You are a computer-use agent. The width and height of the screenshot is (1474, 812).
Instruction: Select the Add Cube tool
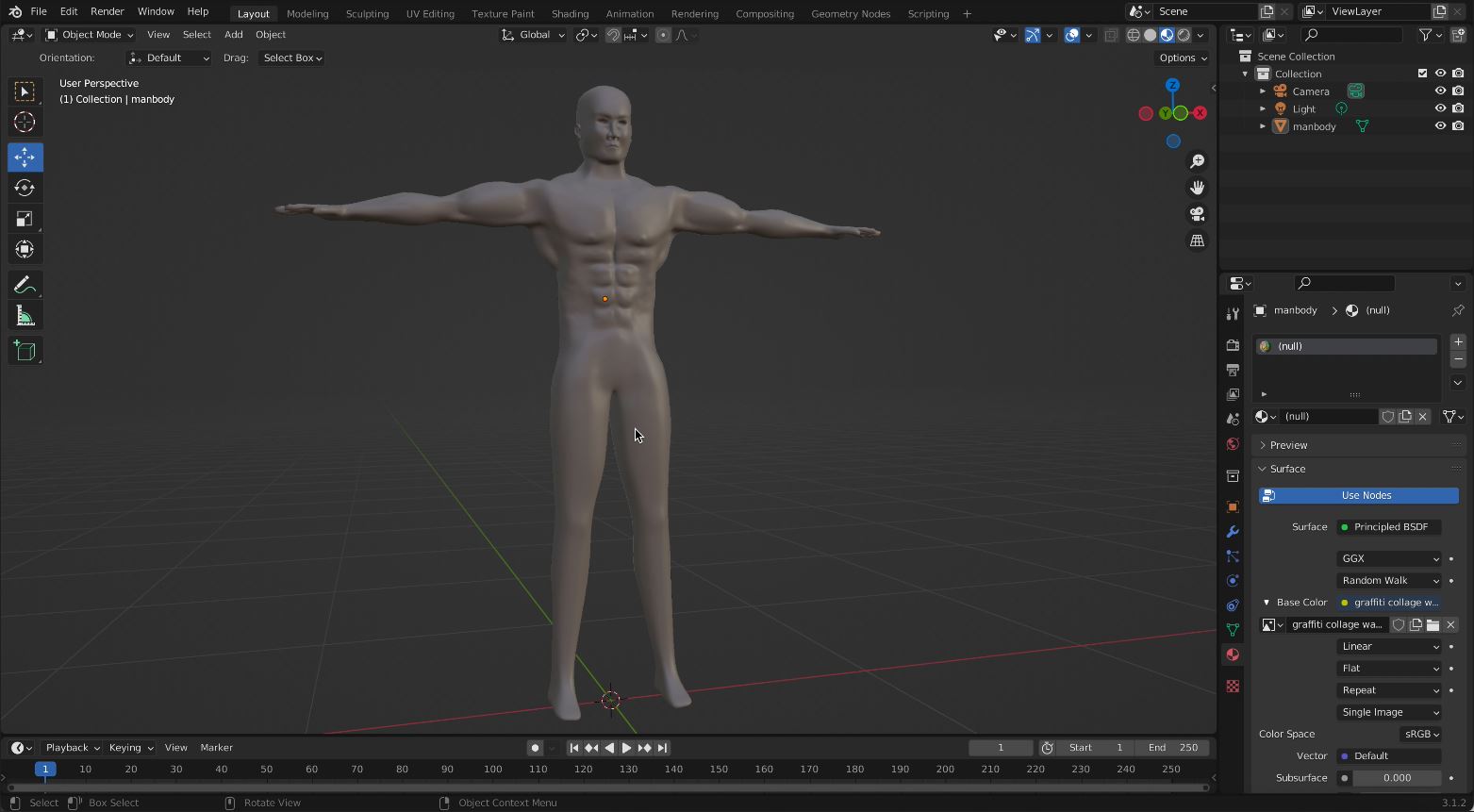[25, 352]
